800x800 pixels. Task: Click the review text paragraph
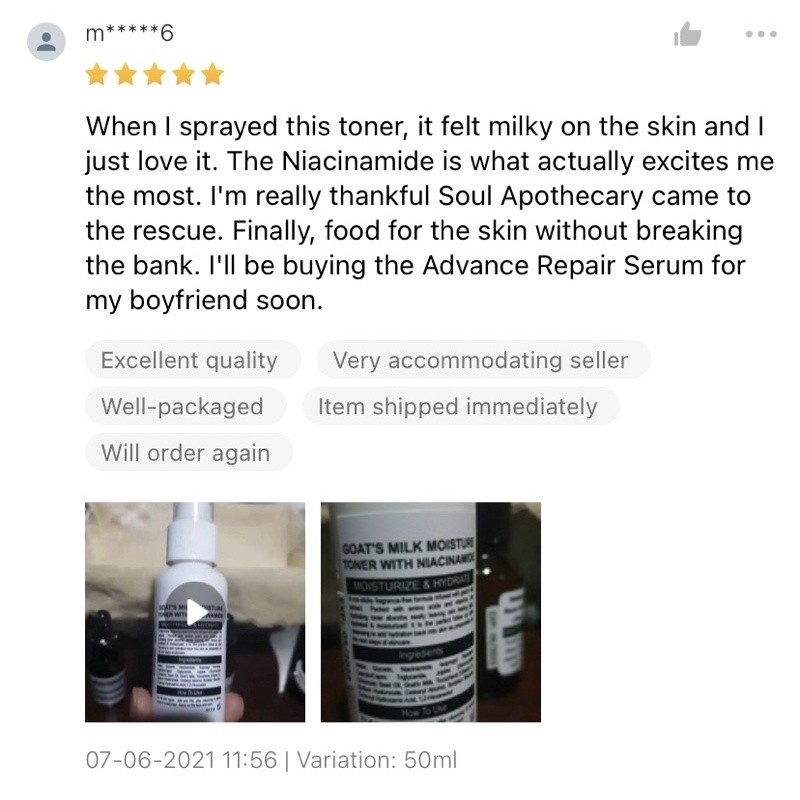430,213
